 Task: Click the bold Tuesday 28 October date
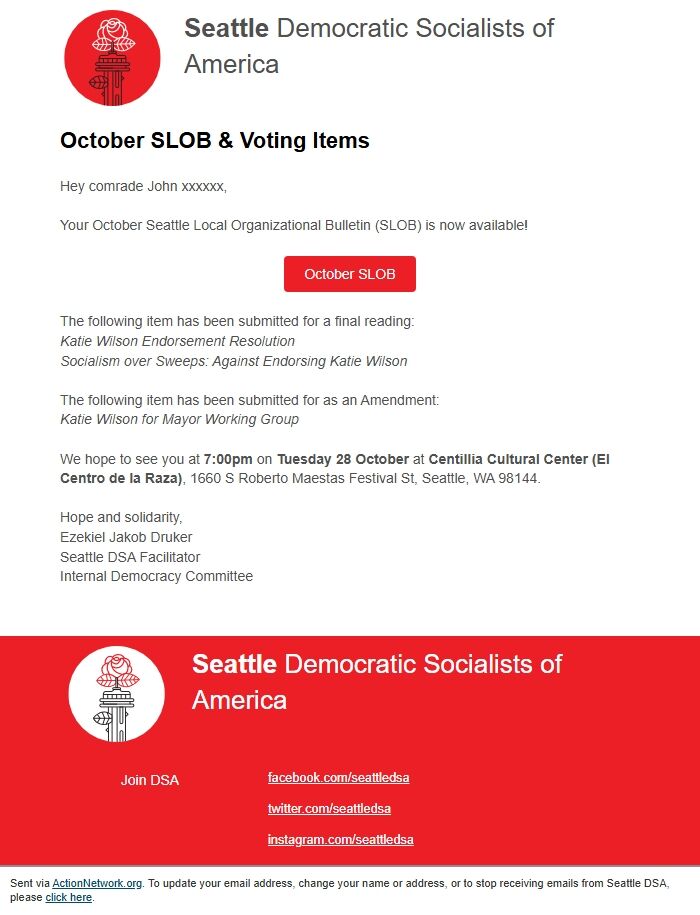(x=343, y=459)
